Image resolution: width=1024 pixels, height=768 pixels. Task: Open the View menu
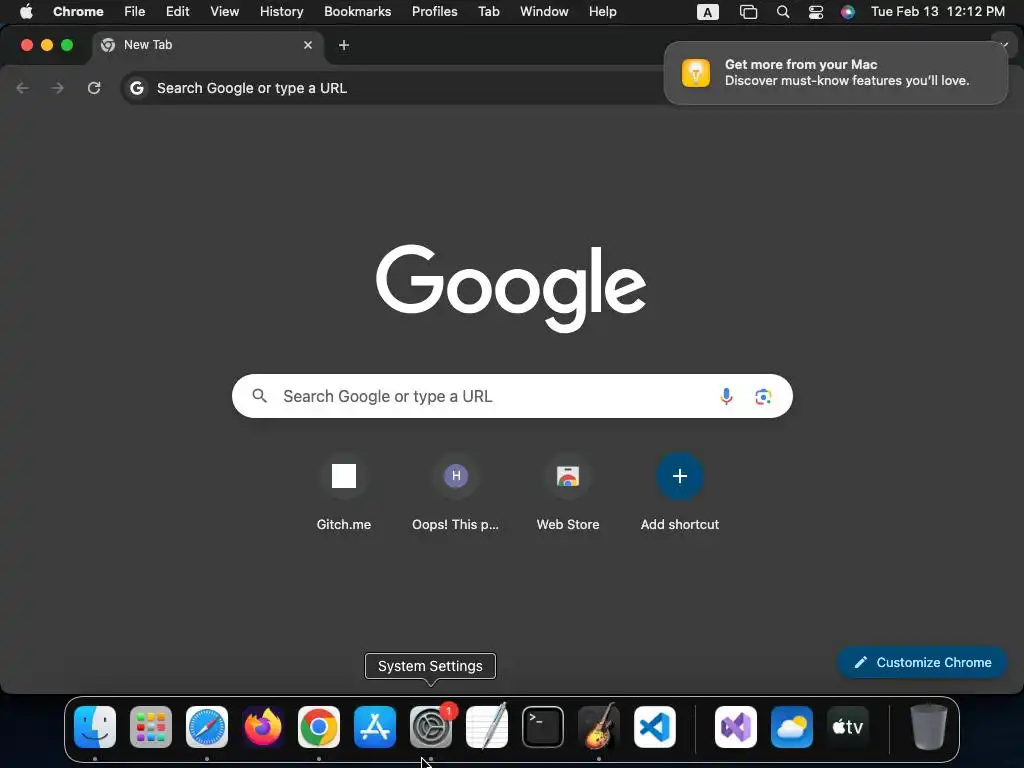coord(225,12)
